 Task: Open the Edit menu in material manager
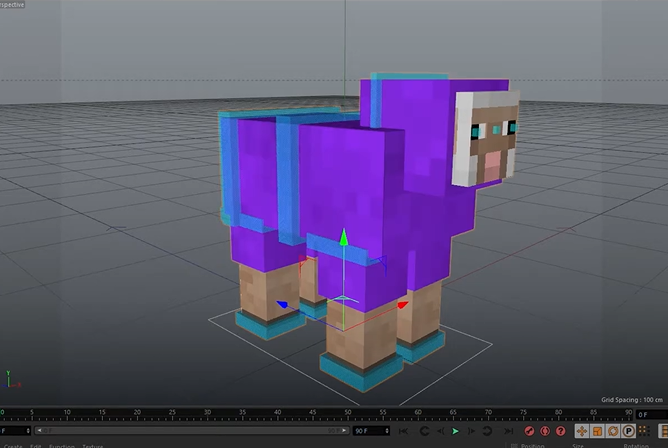click(x=35, y=446)
